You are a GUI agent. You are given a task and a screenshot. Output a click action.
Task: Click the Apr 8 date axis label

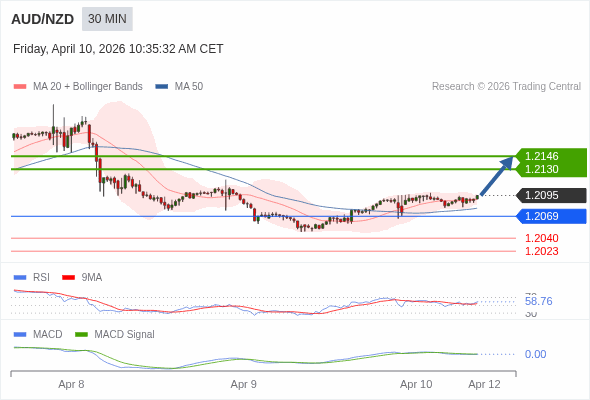coord(71,385)
